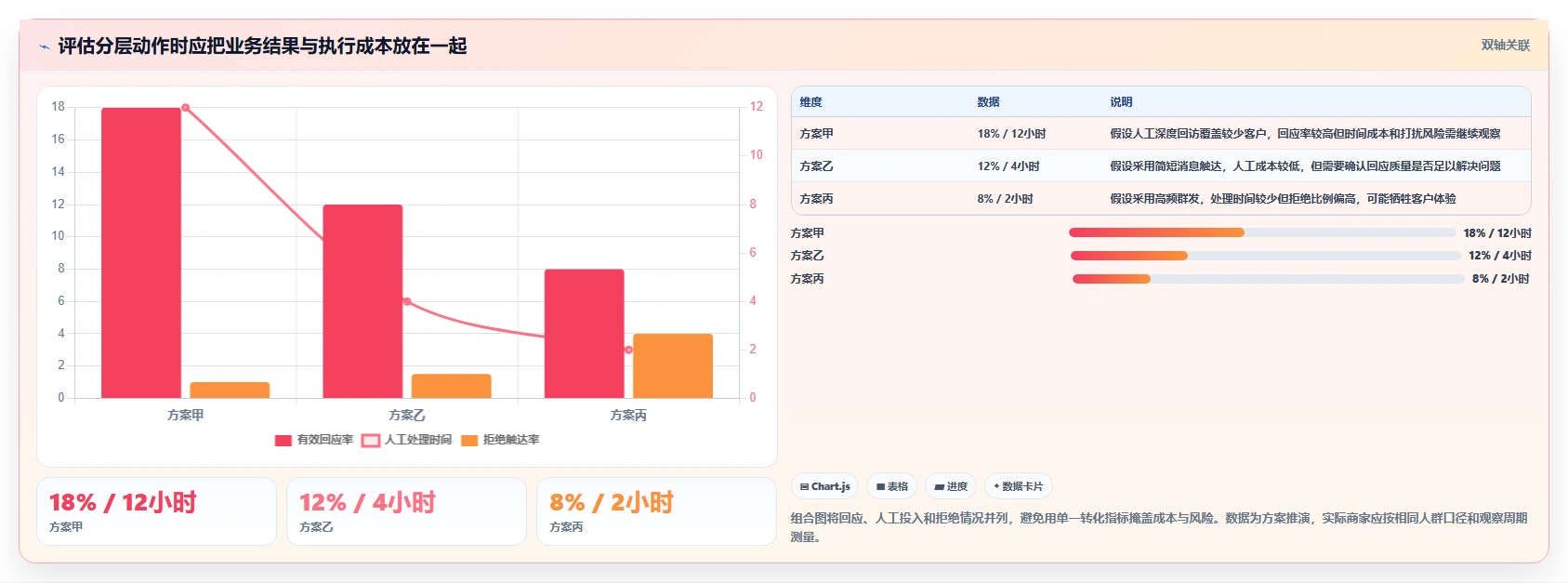This screenshot has width=1568, height=583.
Task: Select the 方案丙 orange bar in chart
Action: click(673, 365)
